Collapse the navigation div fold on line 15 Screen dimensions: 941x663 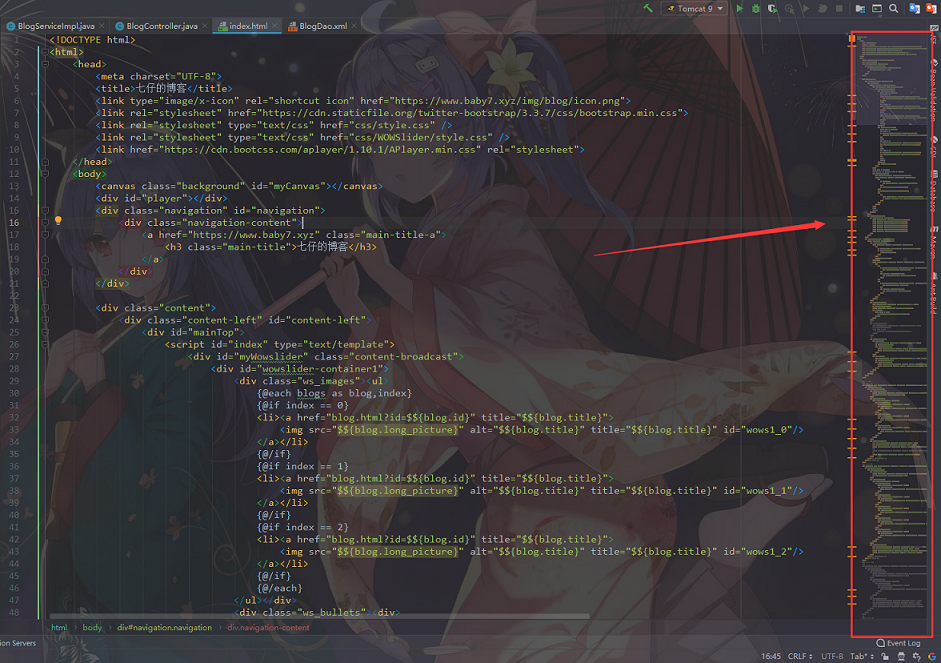pos(45,211)
